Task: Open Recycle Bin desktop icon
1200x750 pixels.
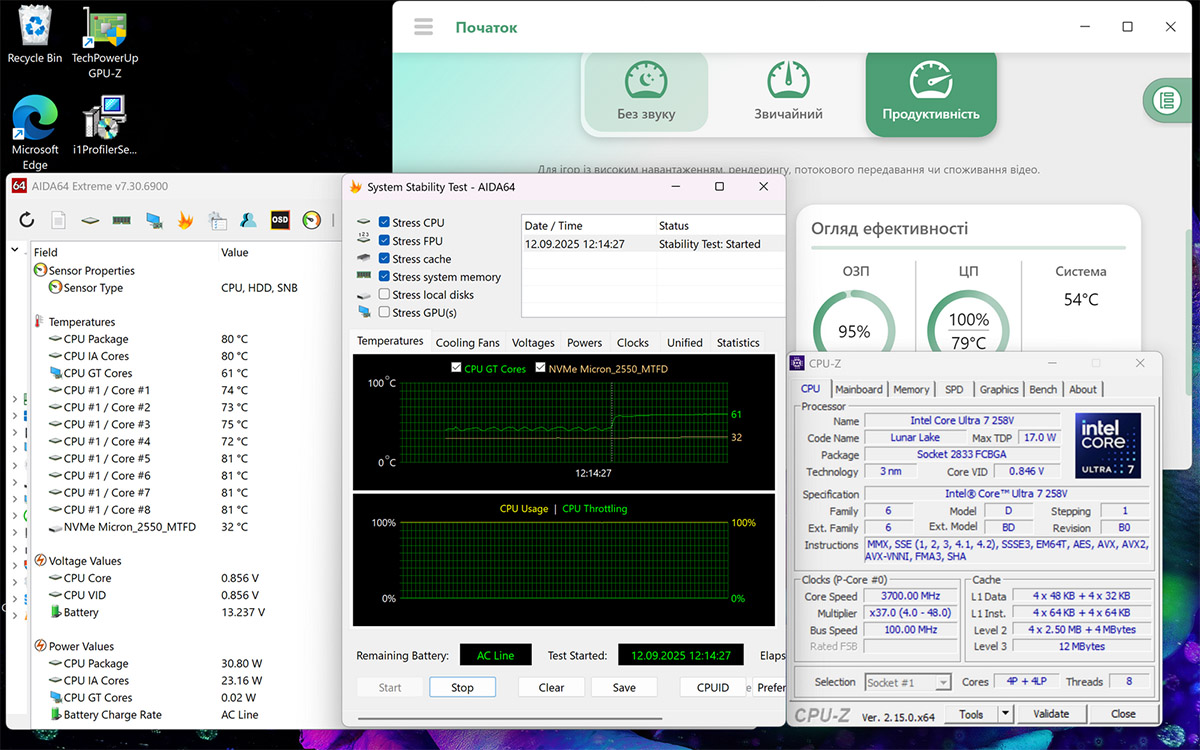Action: pos(35,35)
